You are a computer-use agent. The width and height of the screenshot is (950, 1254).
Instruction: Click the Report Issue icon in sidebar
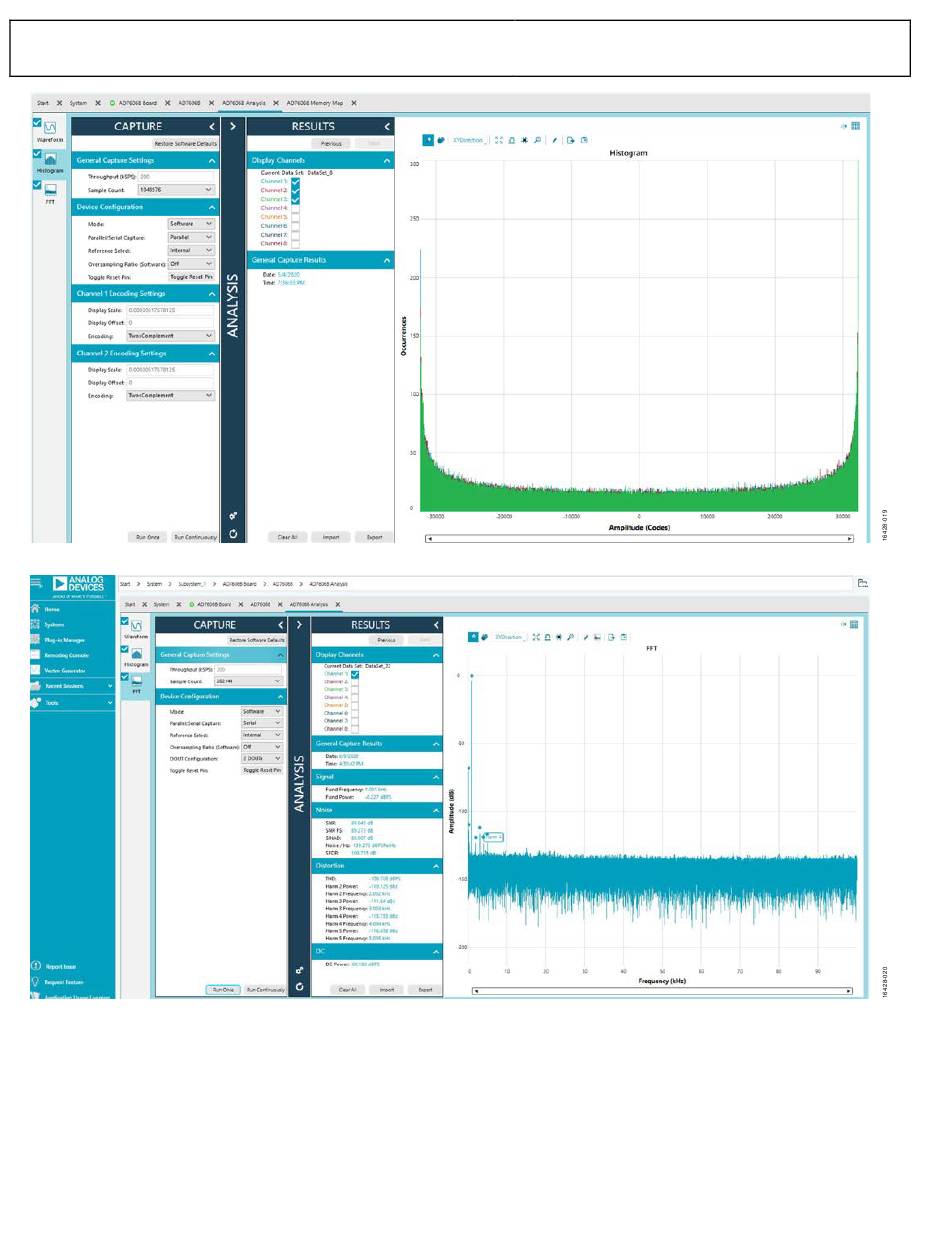click(x=36, y=966)
